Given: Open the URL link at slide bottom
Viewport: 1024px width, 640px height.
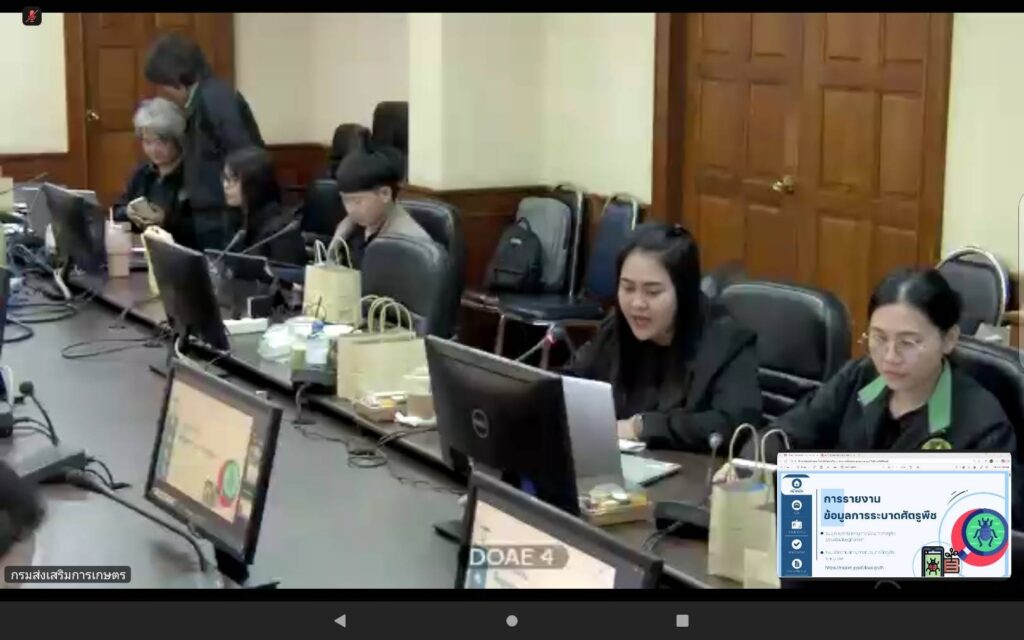Looking at the screenshot, I should [855, 568].
